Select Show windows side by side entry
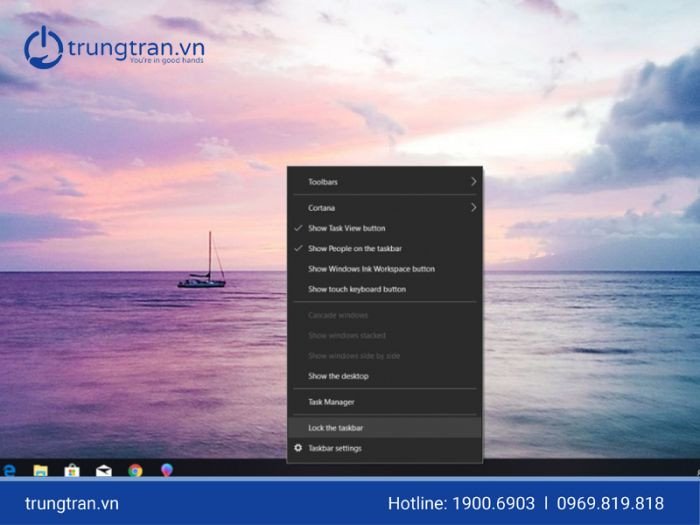This screenshot has height=525, width=700. (385, 356)
